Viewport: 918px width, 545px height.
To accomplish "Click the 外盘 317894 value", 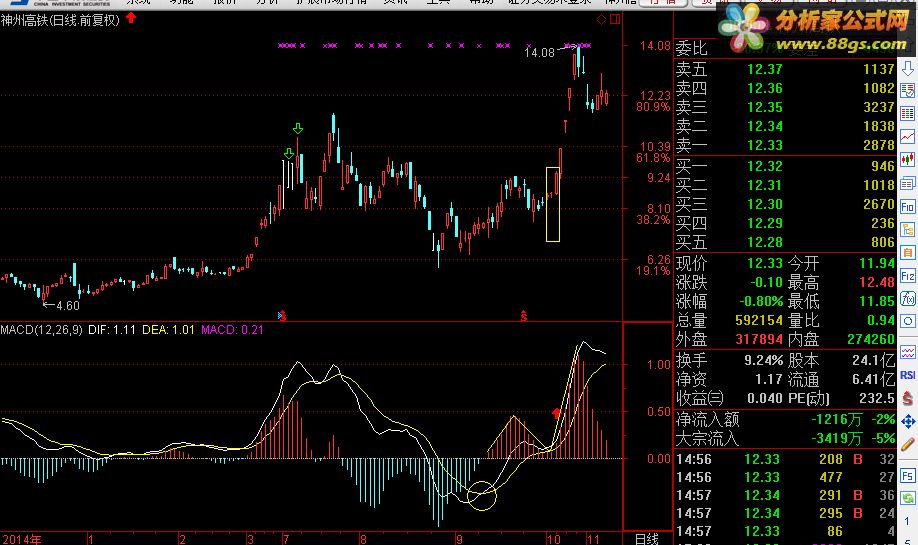I will pyautogui.click(x=759, y=339).
